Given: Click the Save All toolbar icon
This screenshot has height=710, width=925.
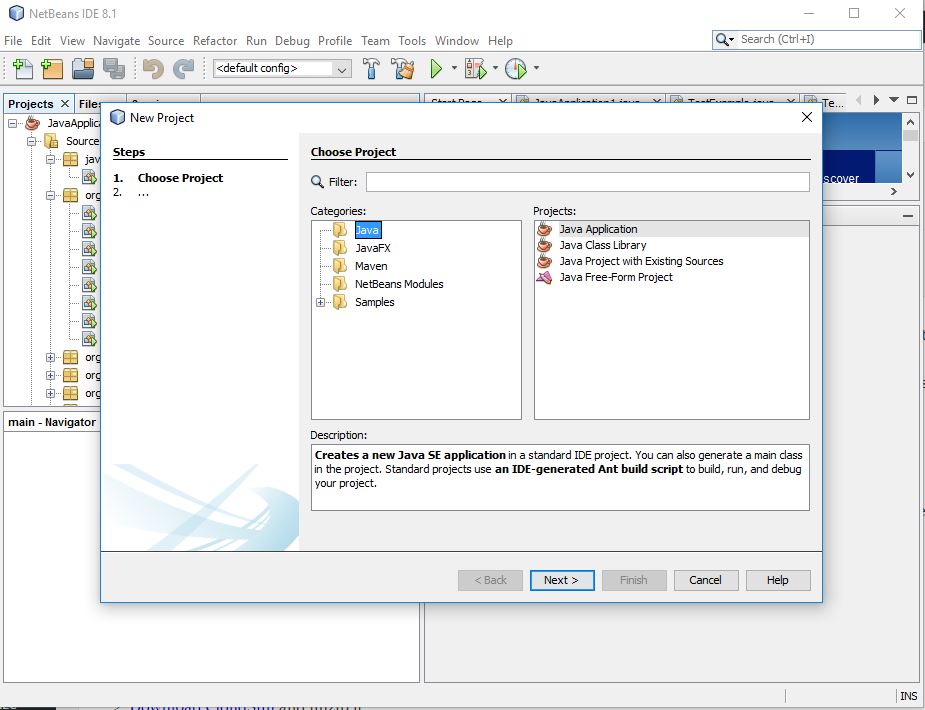Looking at the screenshot, I should pyautogui.click(x=114, y=68).
